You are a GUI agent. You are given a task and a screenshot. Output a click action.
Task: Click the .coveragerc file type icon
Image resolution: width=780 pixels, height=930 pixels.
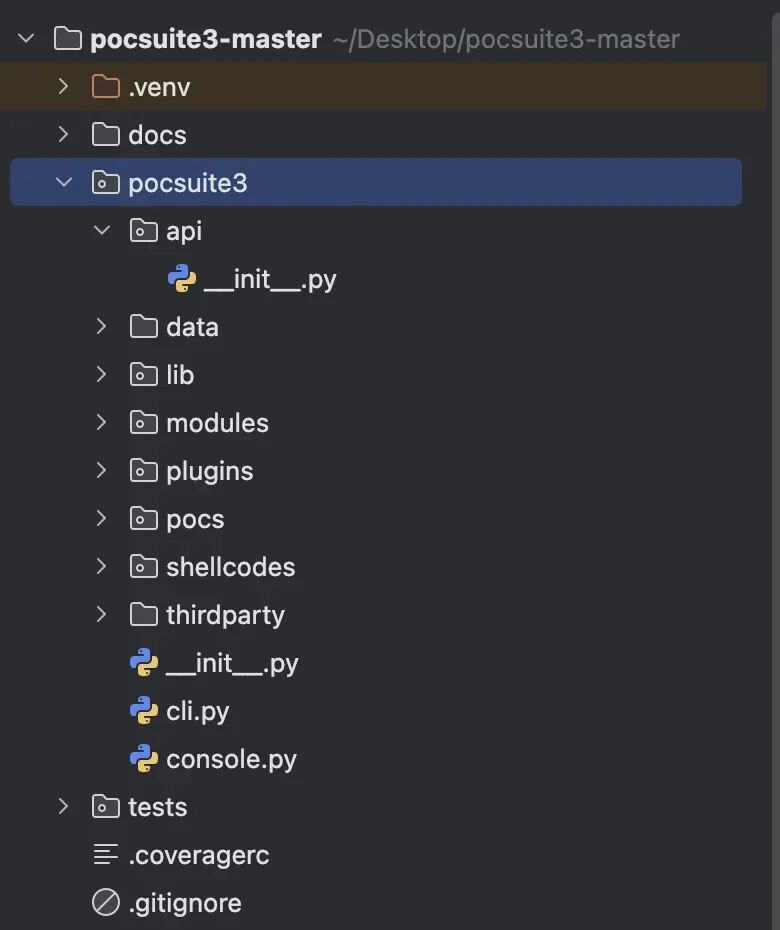click(105, 855)
